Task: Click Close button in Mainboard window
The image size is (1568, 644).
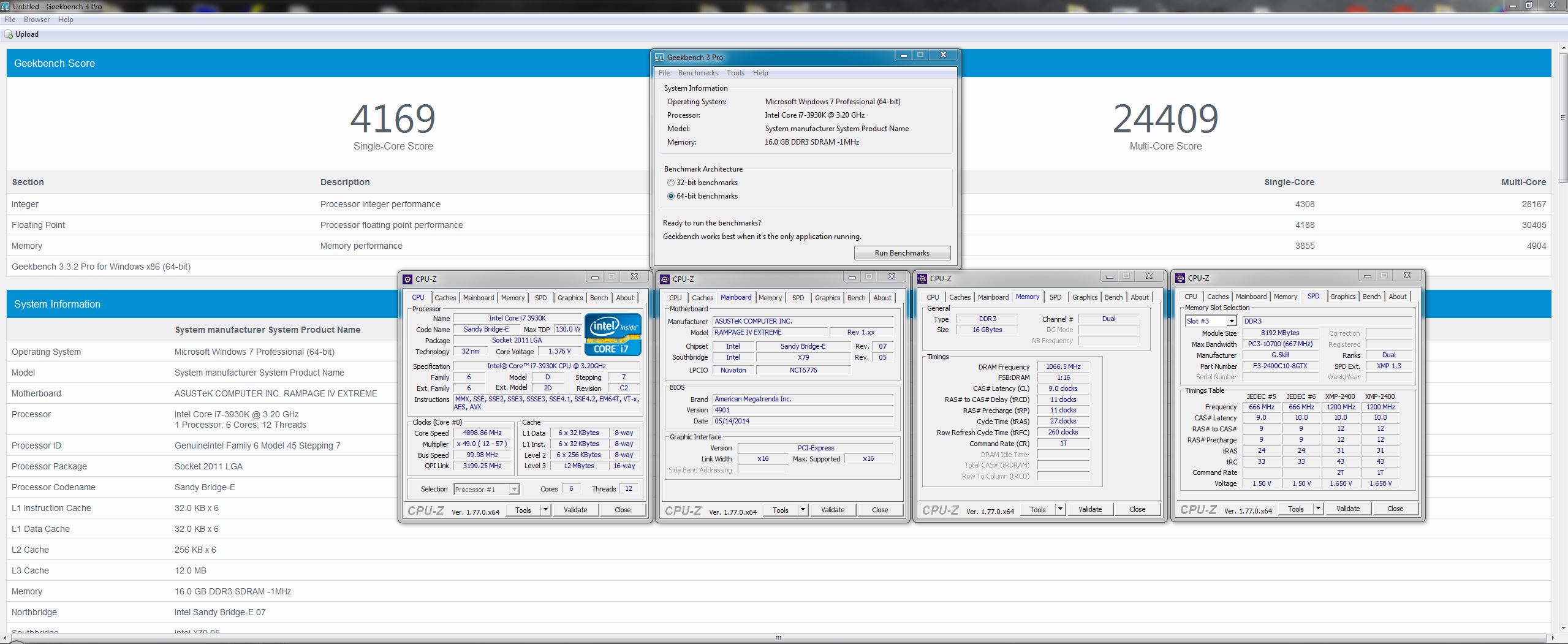Action: coord(880,510)
